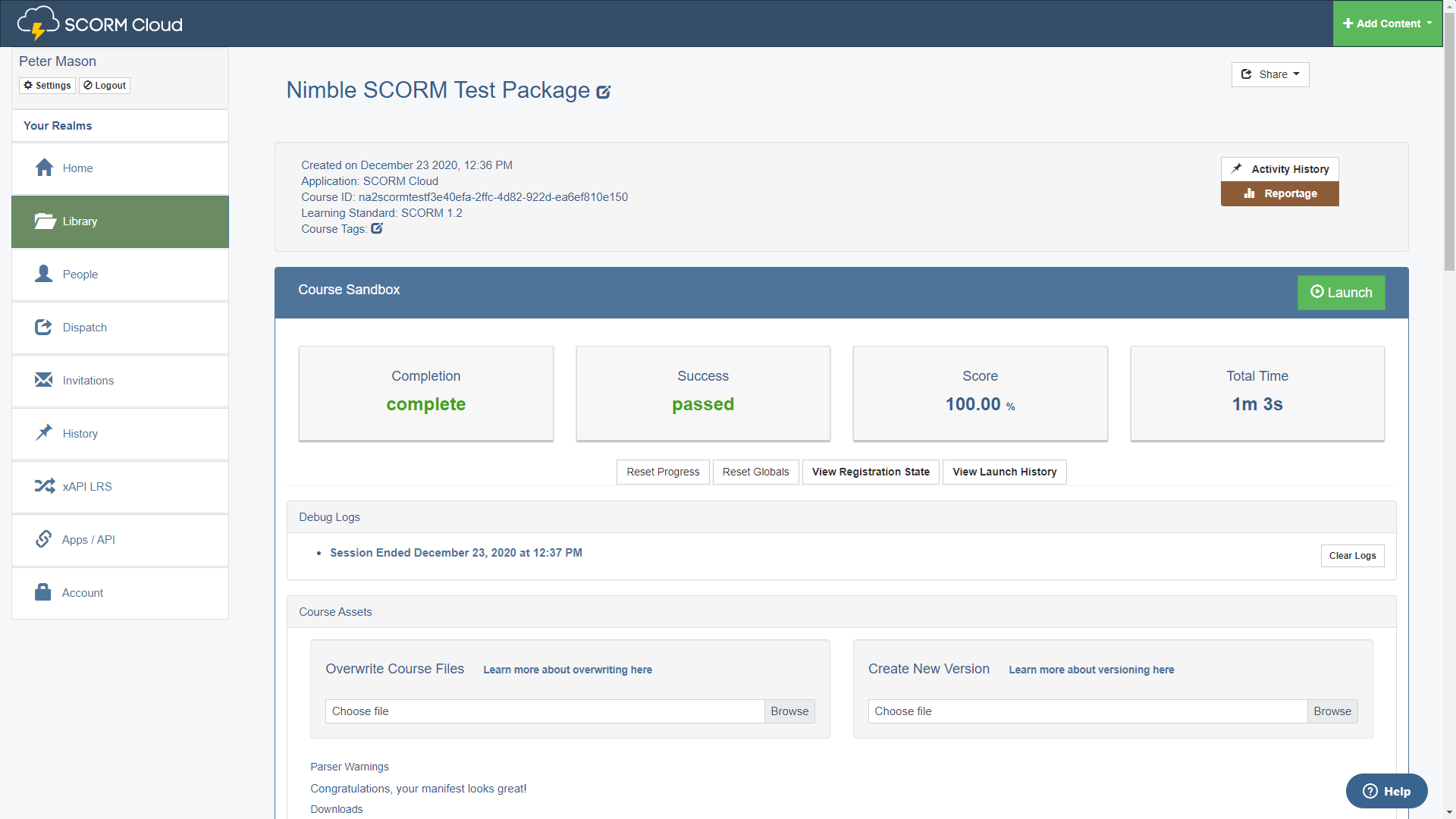The height and width of the screenshot is (819, 1456).
Task: Edit Course Tags pencil icon
Action: pos(377,228)
